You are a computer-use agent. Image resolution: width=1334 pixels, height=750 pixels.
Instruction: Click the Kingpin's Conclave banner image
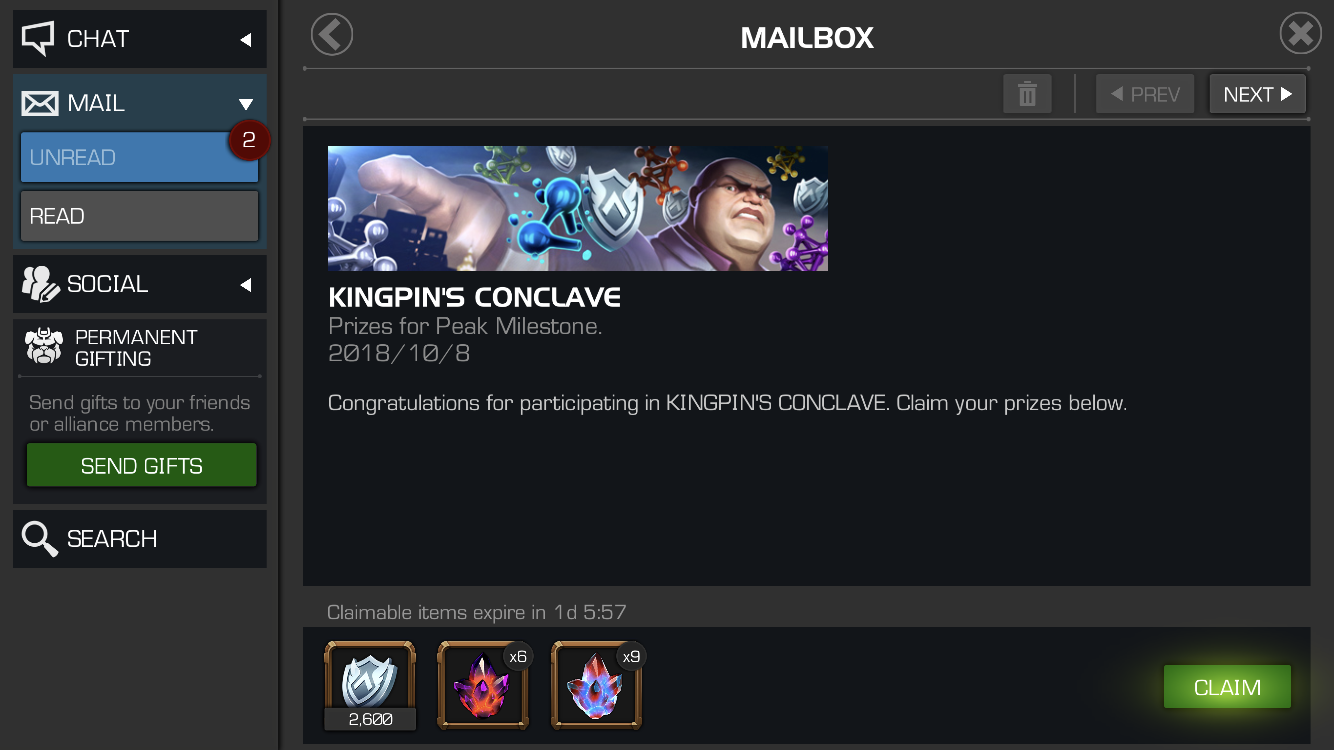coord(578,208)
